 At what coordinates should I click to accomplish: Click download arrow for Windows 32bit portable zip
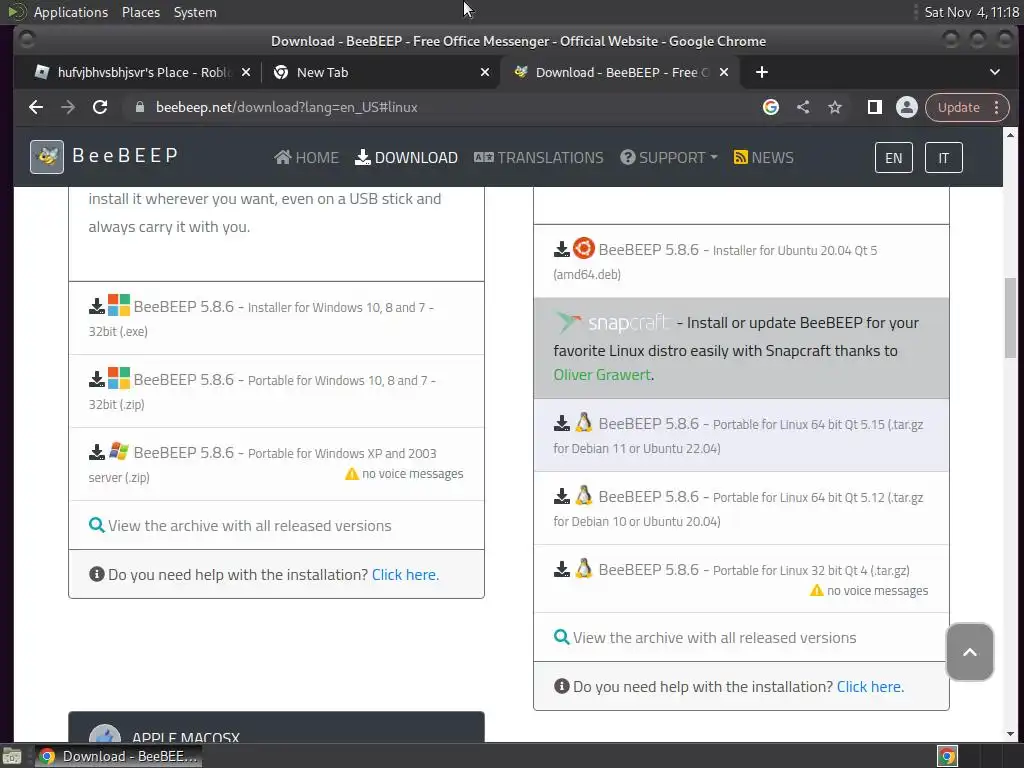click(97, 379)
